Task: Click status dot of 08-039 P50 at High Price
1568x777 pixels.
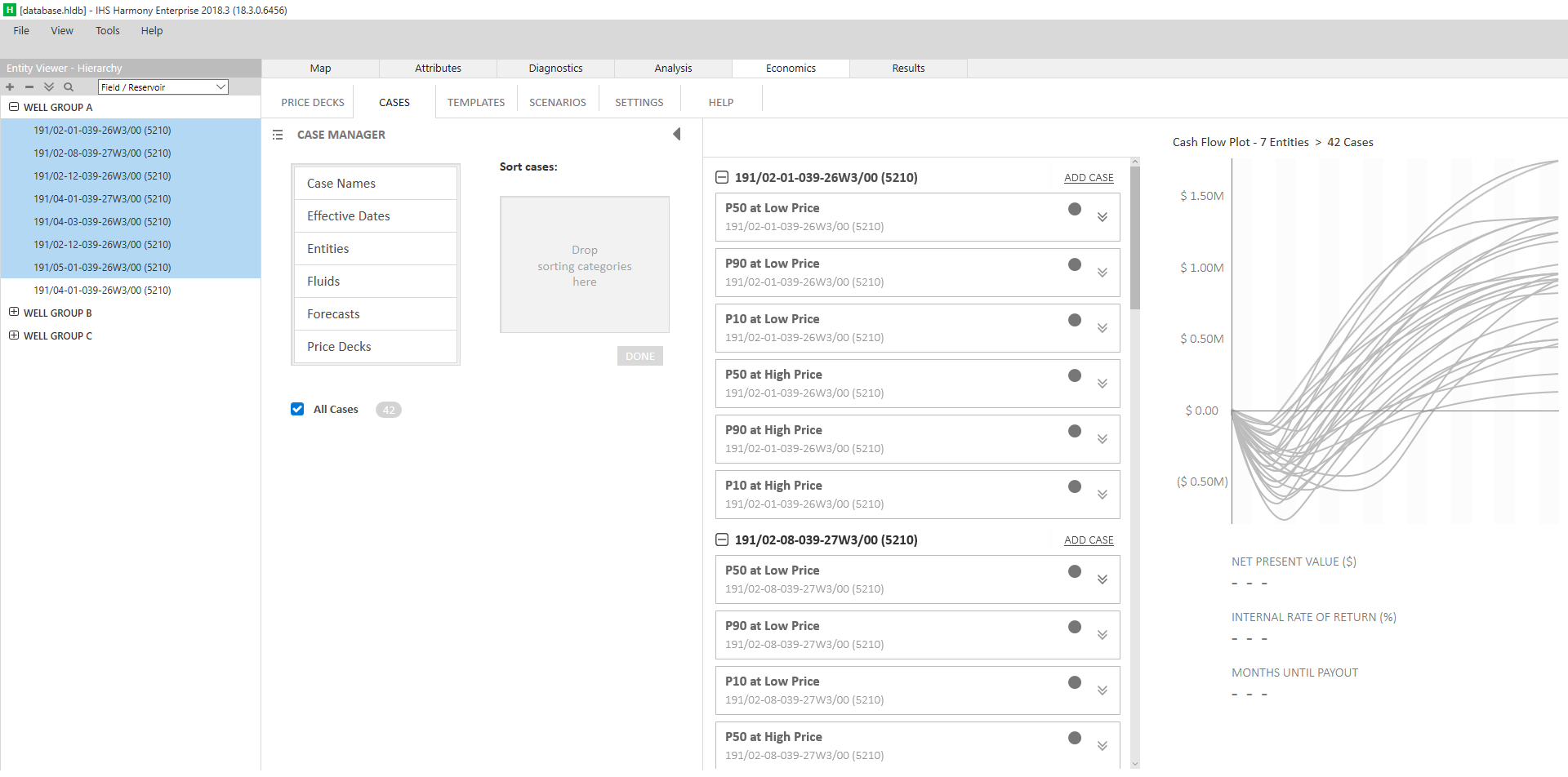Action: tap(1075, 738)
